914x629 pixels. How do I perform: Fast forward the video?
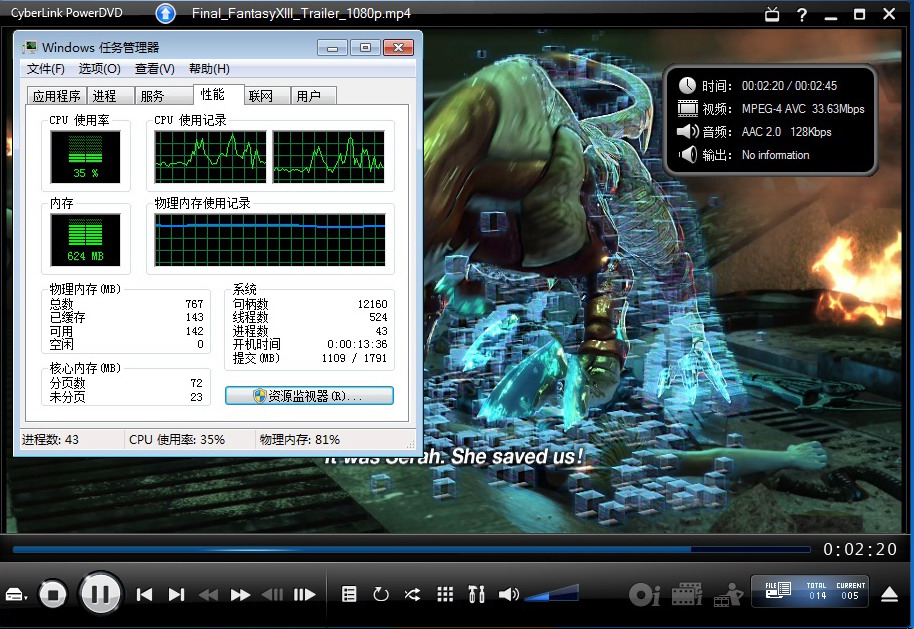pos(240,595)
